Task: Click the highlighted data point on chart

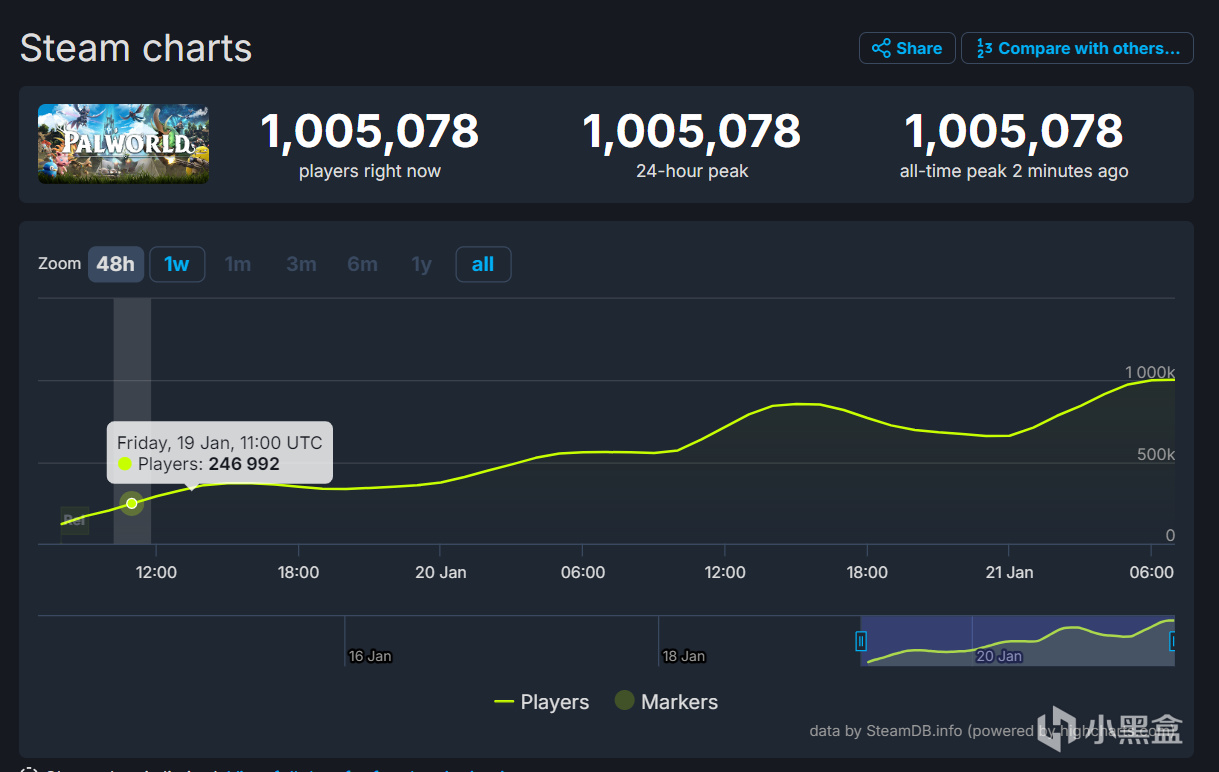Action: tap(132, 503)
